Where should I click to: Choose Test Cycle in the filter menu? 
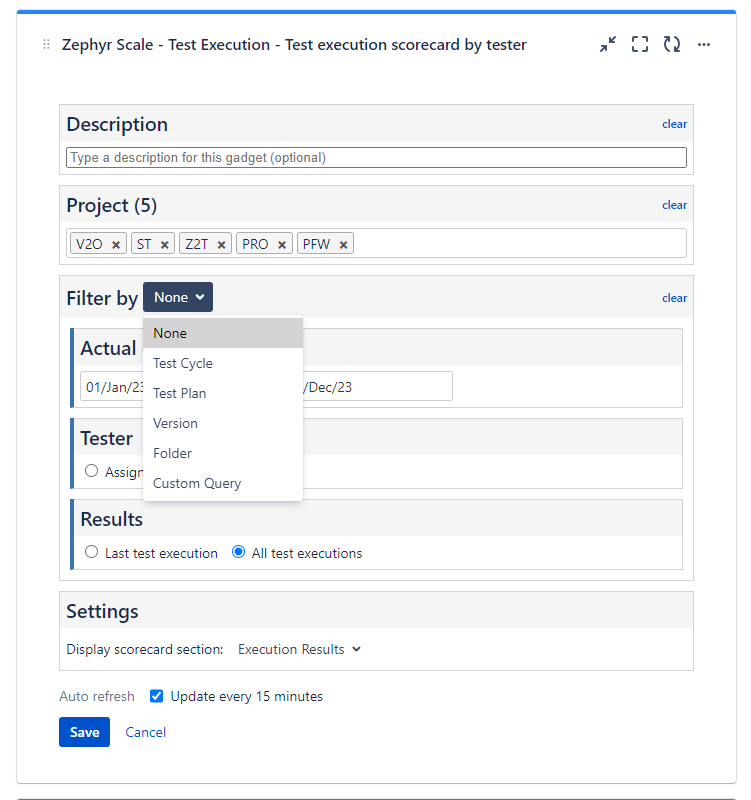(223, 363)
